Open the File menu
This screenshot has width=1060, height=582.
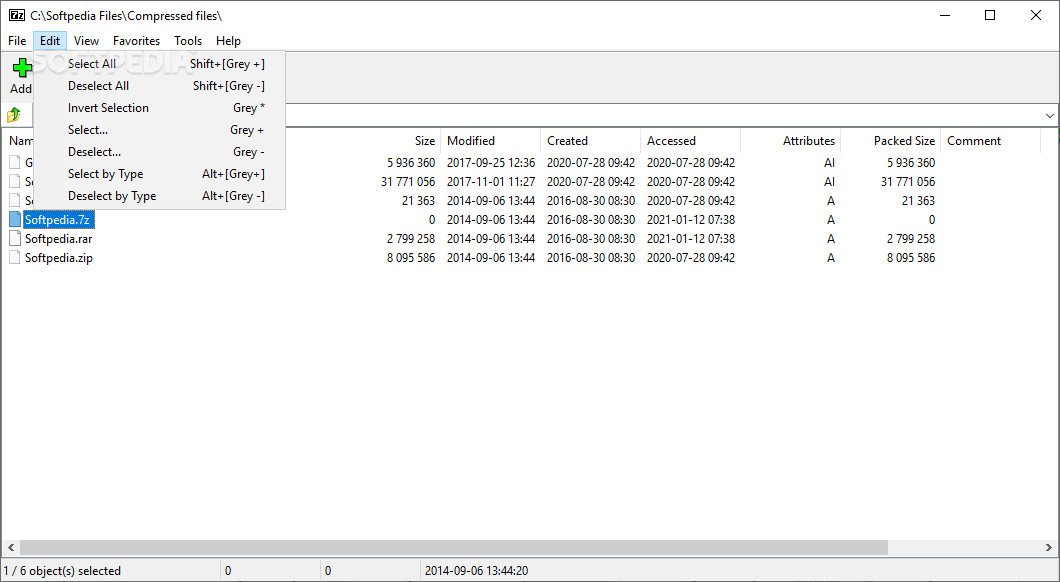coord(17,41)
